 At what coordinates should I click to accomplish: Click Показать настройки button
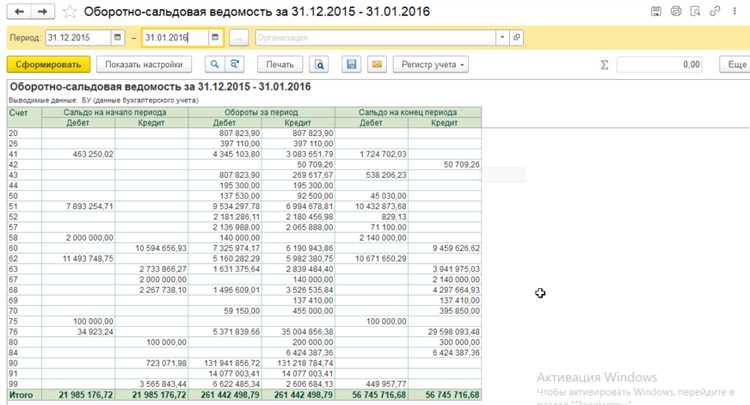pyautogui.click(x=144, y=65)
